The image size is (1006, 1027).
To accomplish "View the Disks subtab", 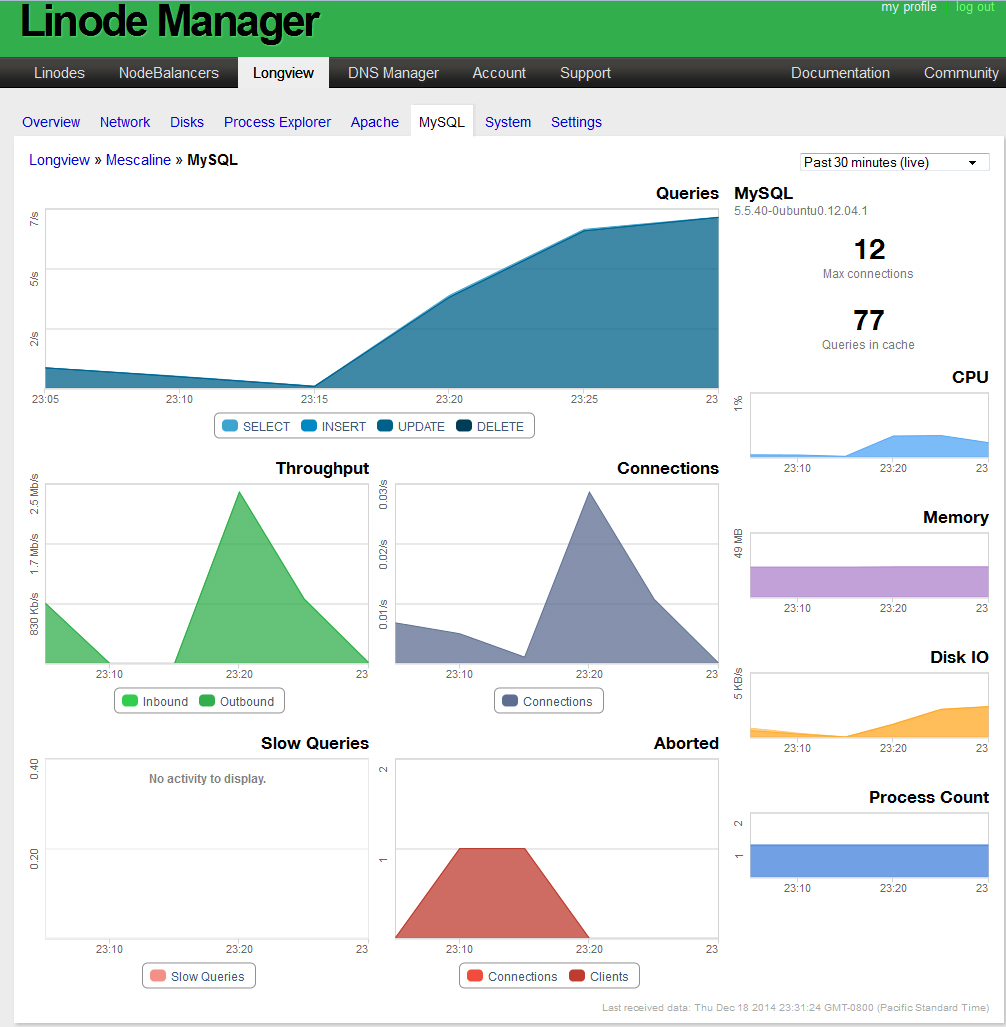I will 187,122.
